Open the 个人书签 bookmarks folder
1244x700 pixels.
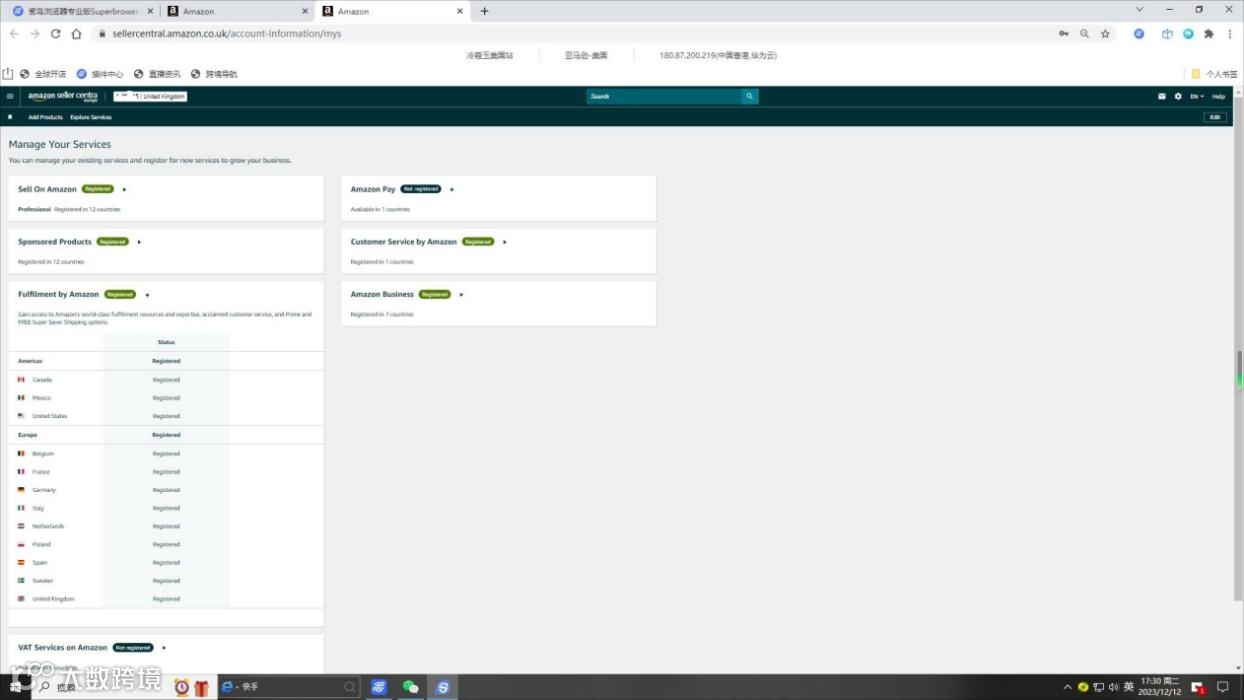[1214, 74]
